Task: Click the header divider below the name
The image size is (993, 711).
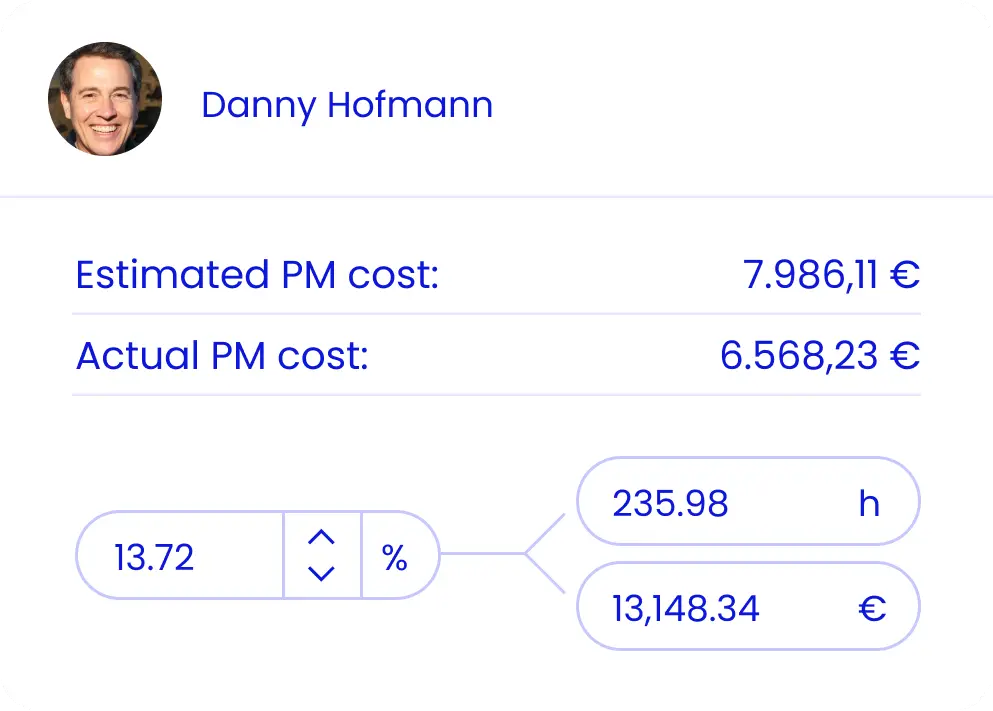Action: point(496,197)
